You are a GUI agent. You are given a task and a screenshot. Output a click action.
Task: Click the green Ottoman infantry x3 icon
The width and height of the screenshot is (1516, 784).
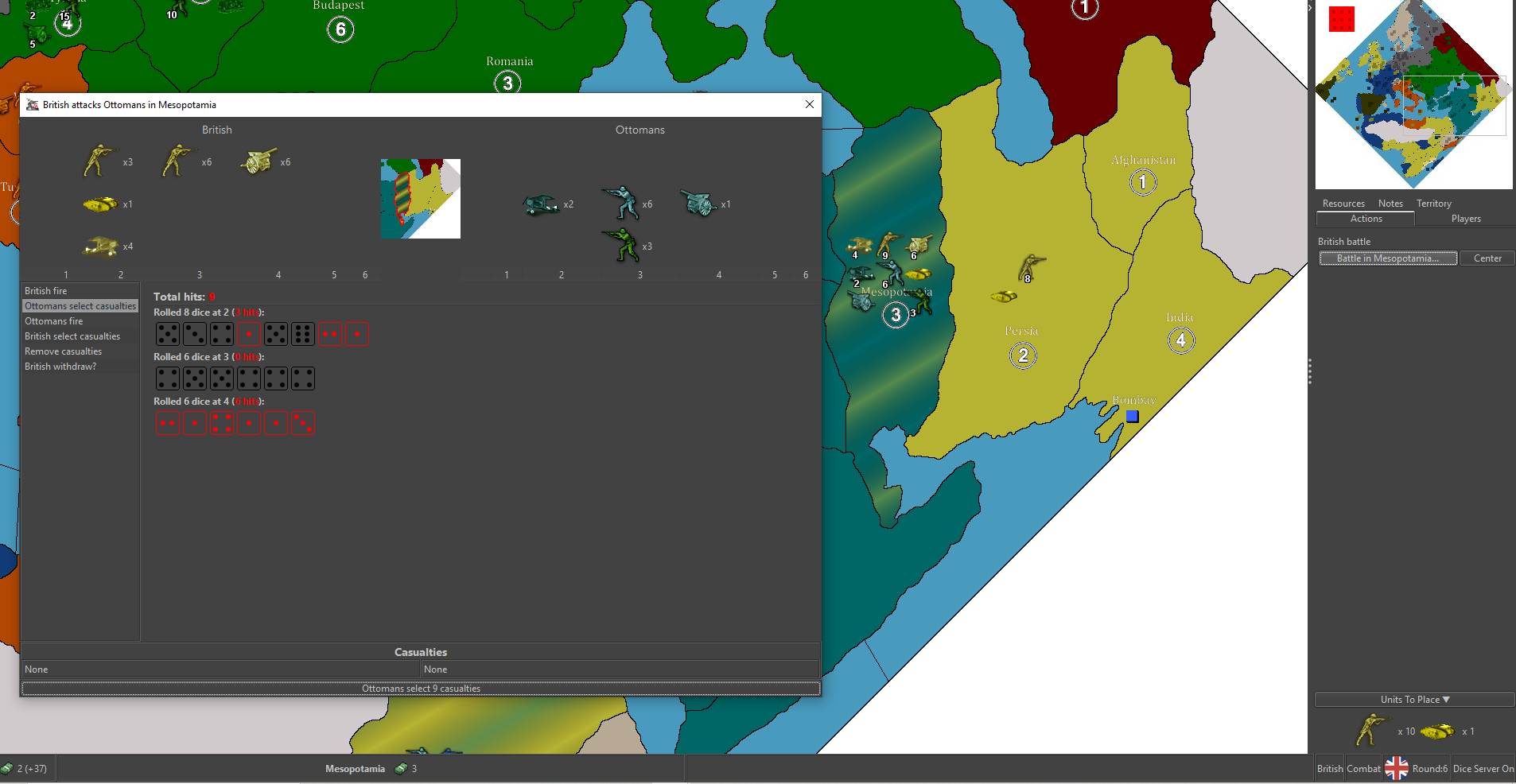(620, 245)
